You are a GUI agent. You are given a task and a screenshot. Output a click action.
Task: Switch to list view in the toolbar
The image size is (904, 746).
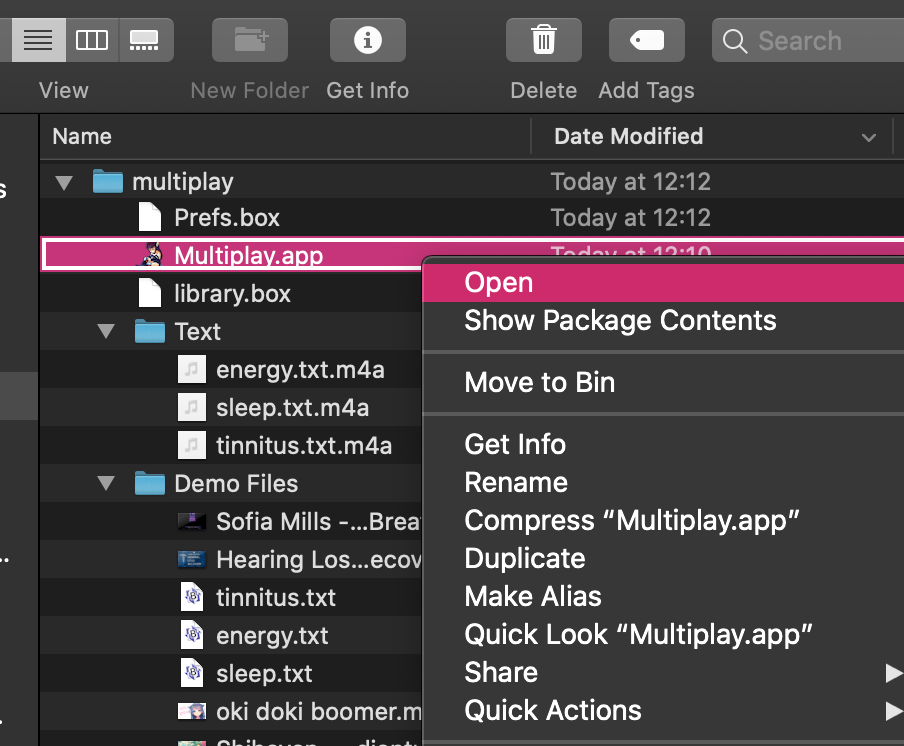pyautogui.click(x=38, y=40)
